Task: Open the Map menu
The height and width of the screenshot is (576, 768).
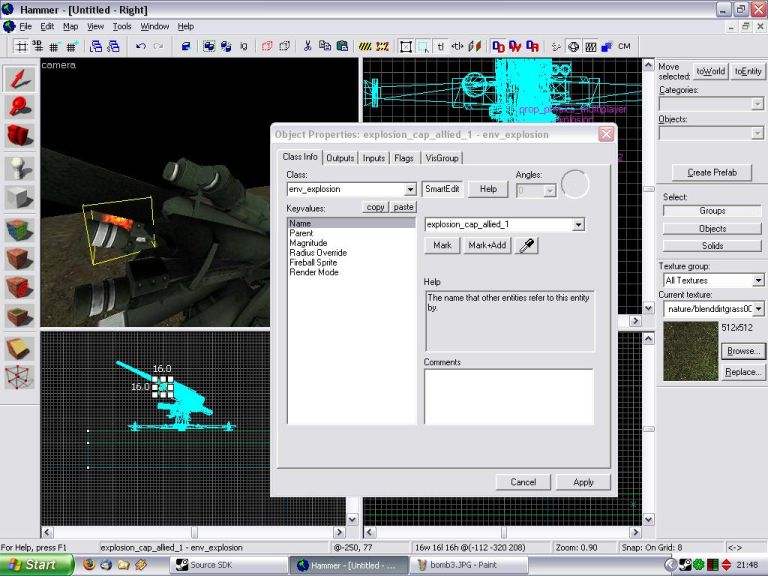Action: pos(71,26)
